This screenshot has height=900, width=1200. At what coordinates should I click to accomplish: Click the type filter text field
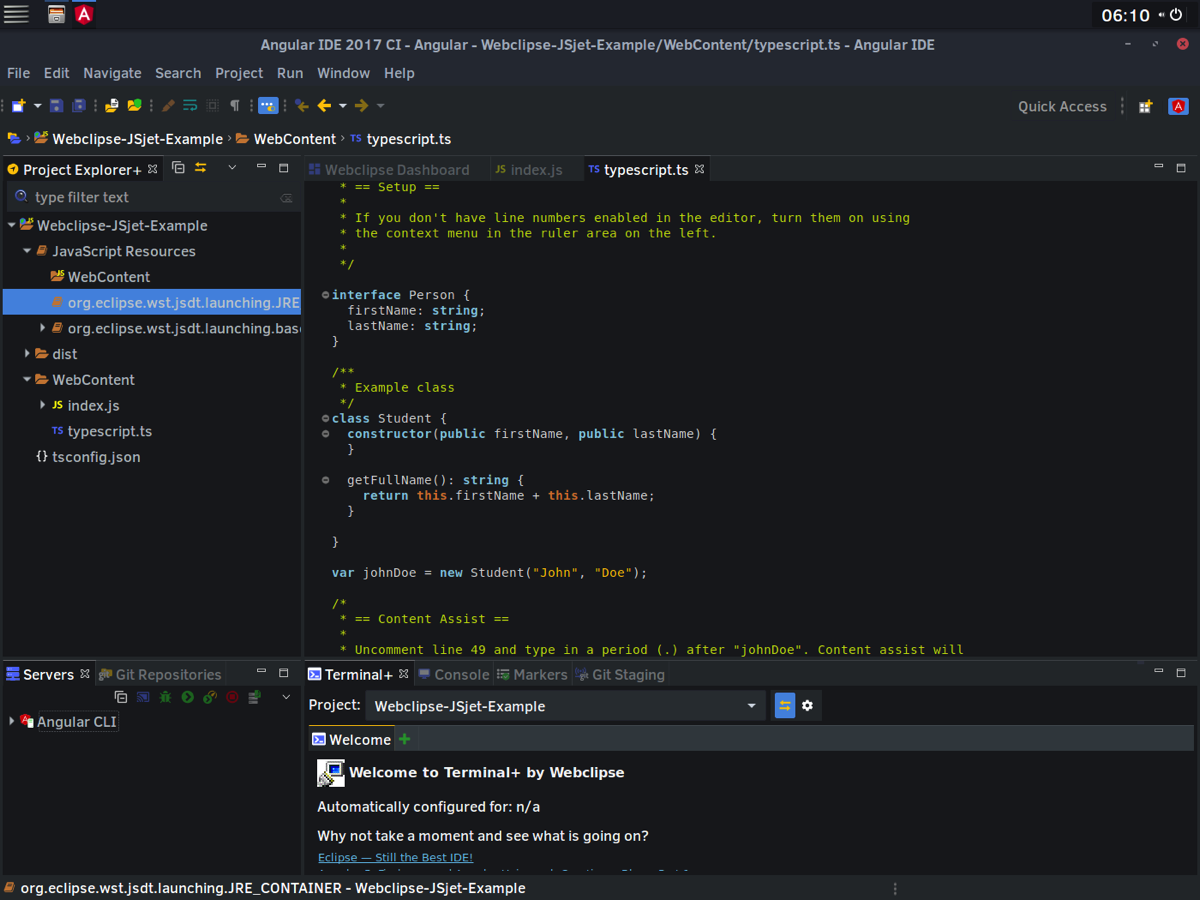click(152, 197)
